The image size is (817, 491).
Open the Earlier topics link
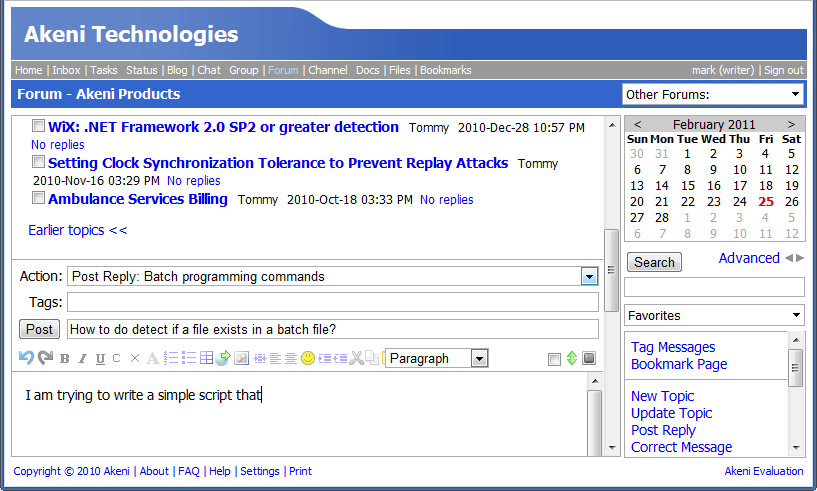point(78,230)
